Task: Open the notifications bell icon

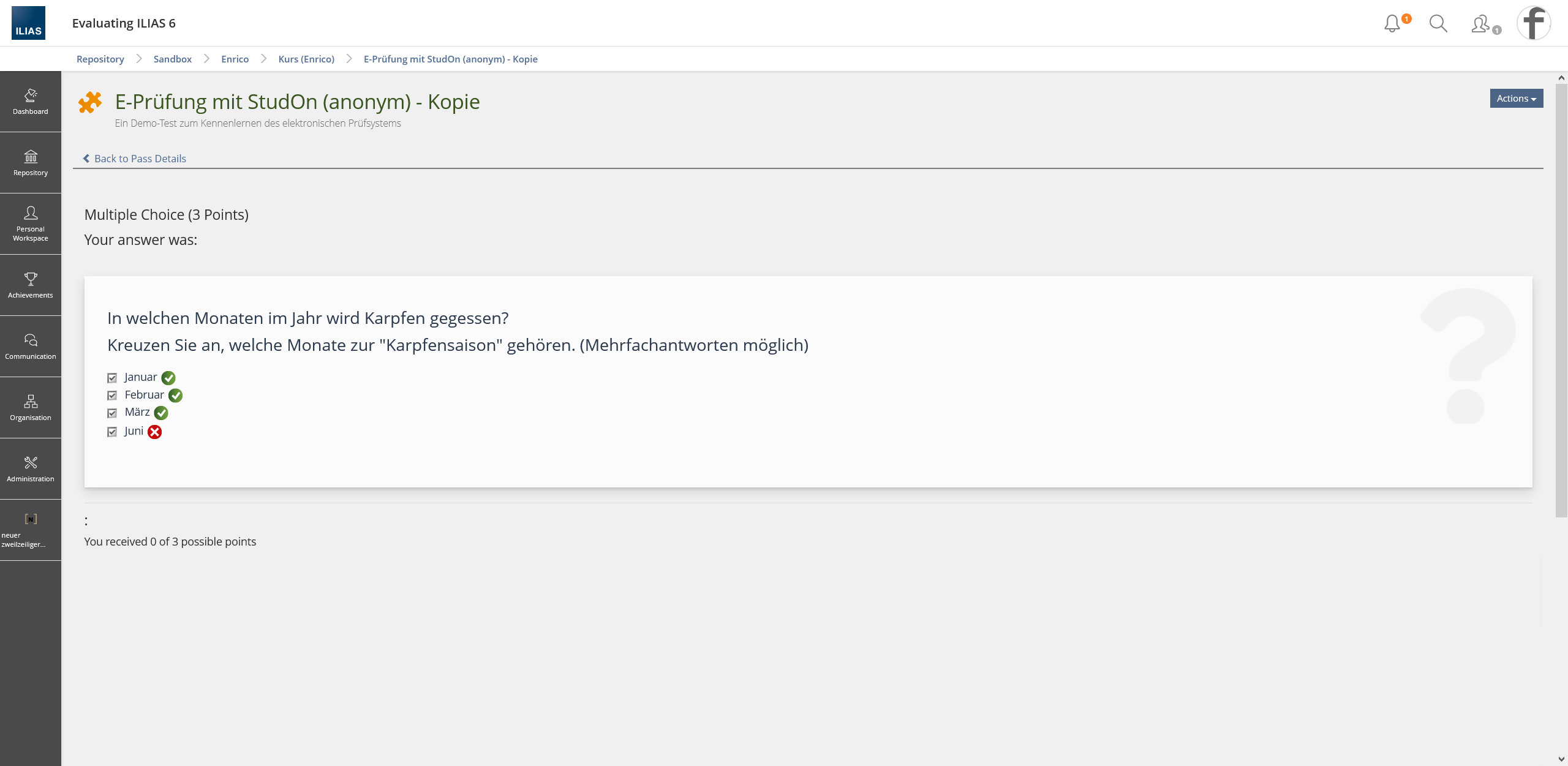Action: 1392,24
